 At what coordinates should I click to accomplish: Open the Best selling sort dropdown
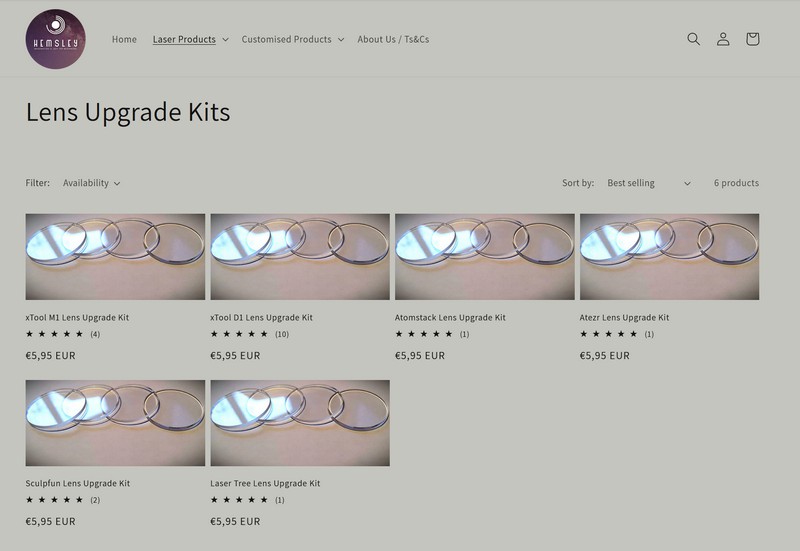(x=648, y=183)
